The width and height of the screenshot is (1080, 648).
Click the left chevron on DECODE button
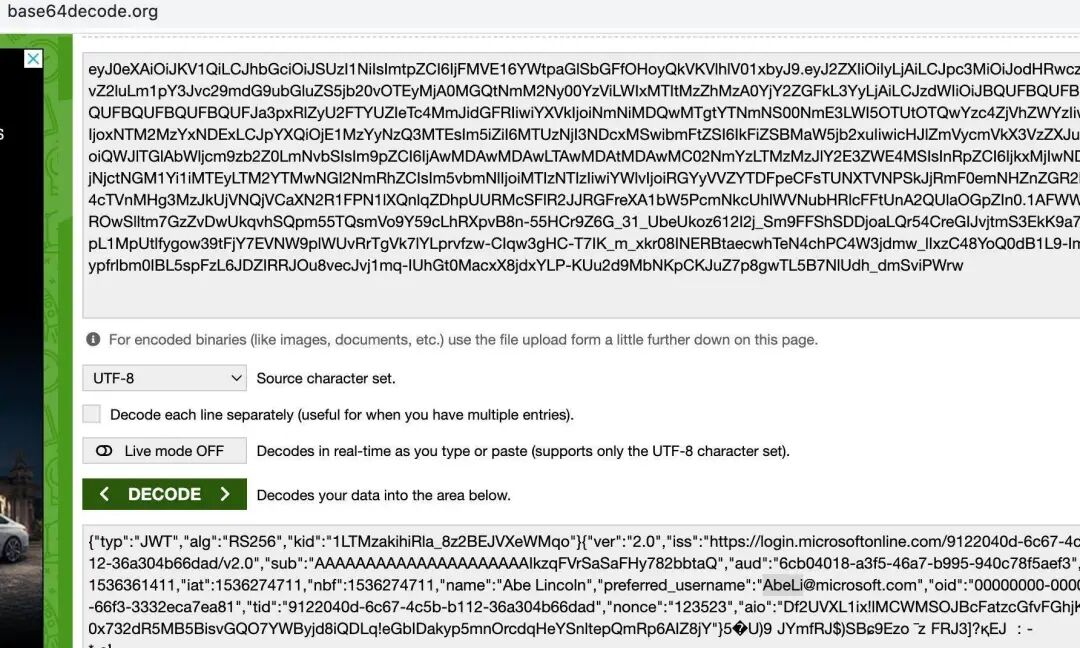pyautogui.click(x=105, y=494)
